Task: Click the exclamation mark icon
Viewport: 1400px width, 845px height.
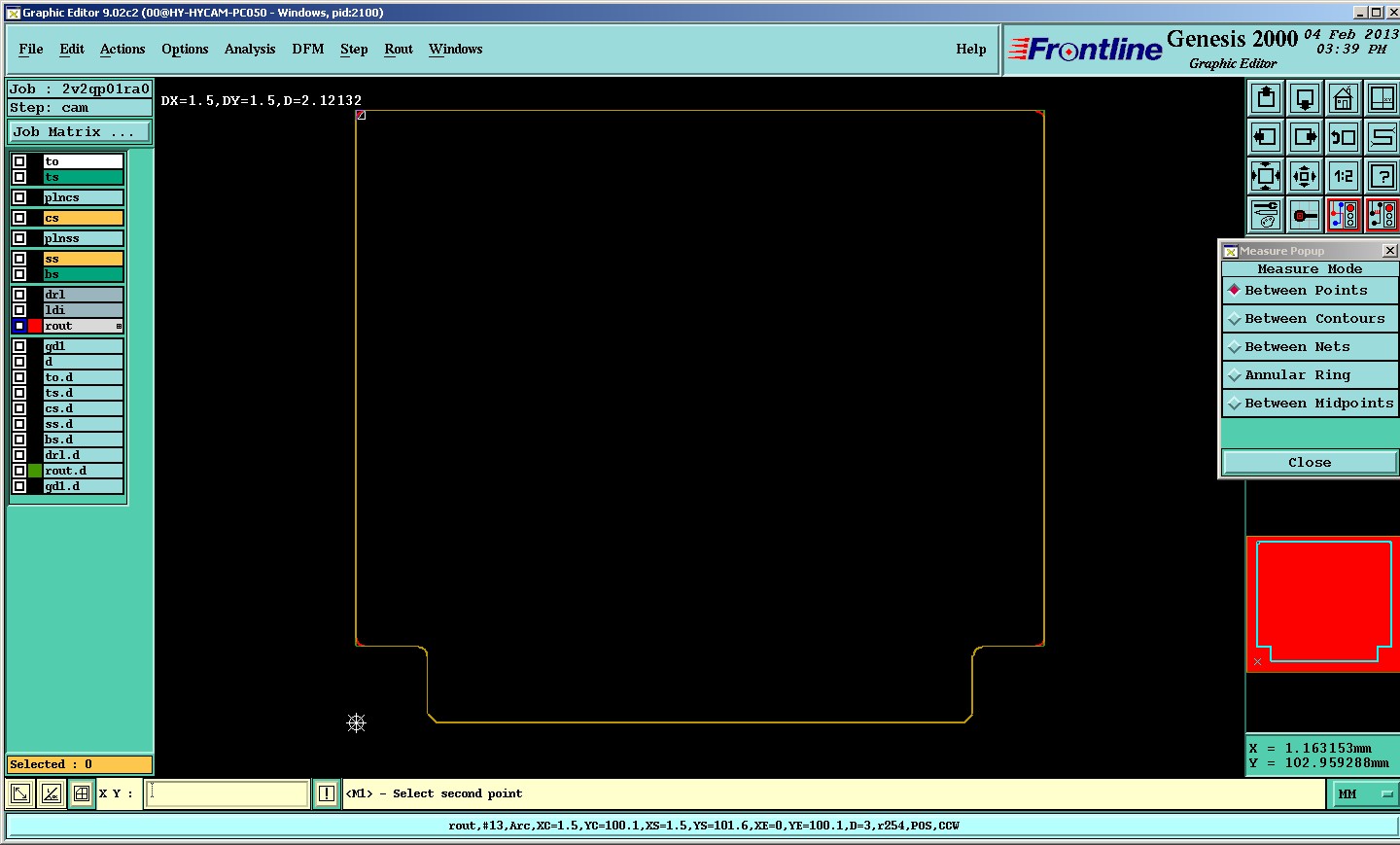Action: [327, 794]
